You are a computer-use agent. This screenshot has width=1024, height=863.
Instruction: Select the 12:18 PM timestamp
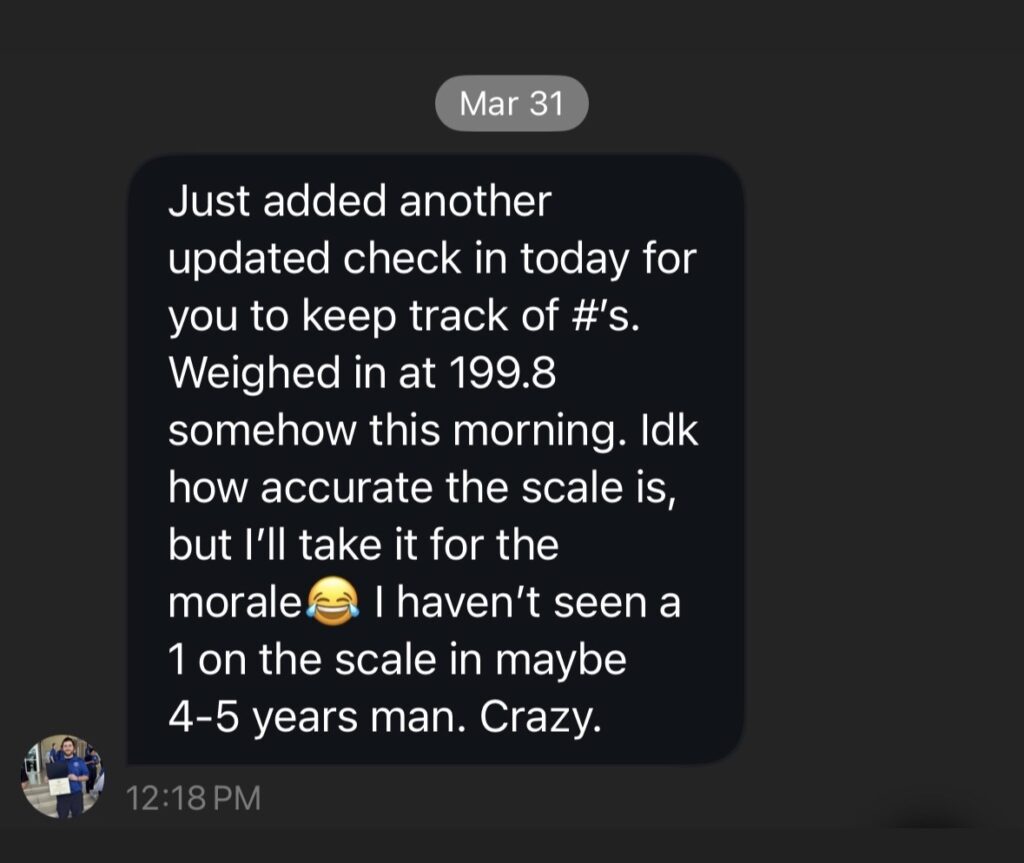click(x=194, y=798)
